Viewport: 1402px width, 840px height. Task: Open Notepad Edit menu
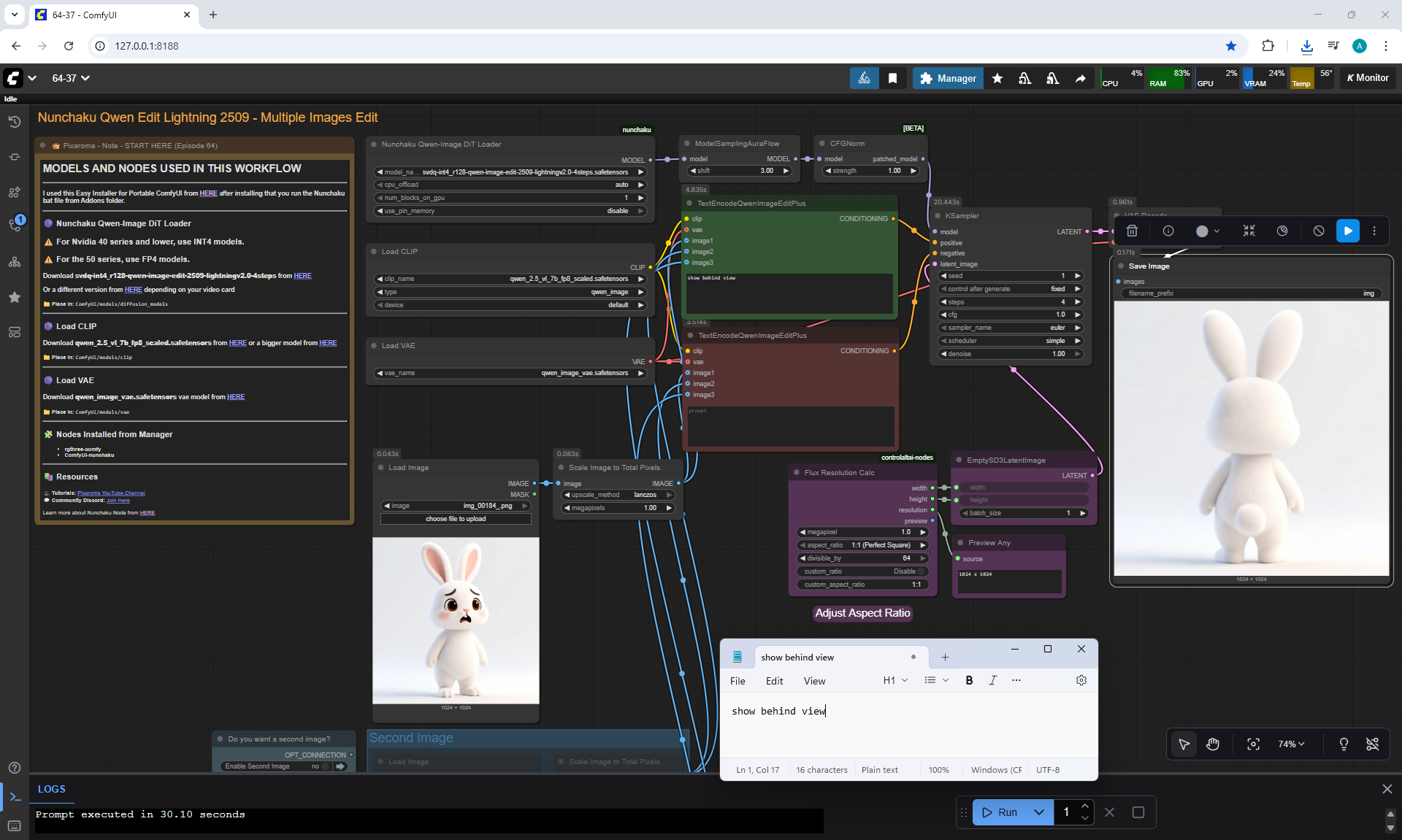[x=774, y=681]
